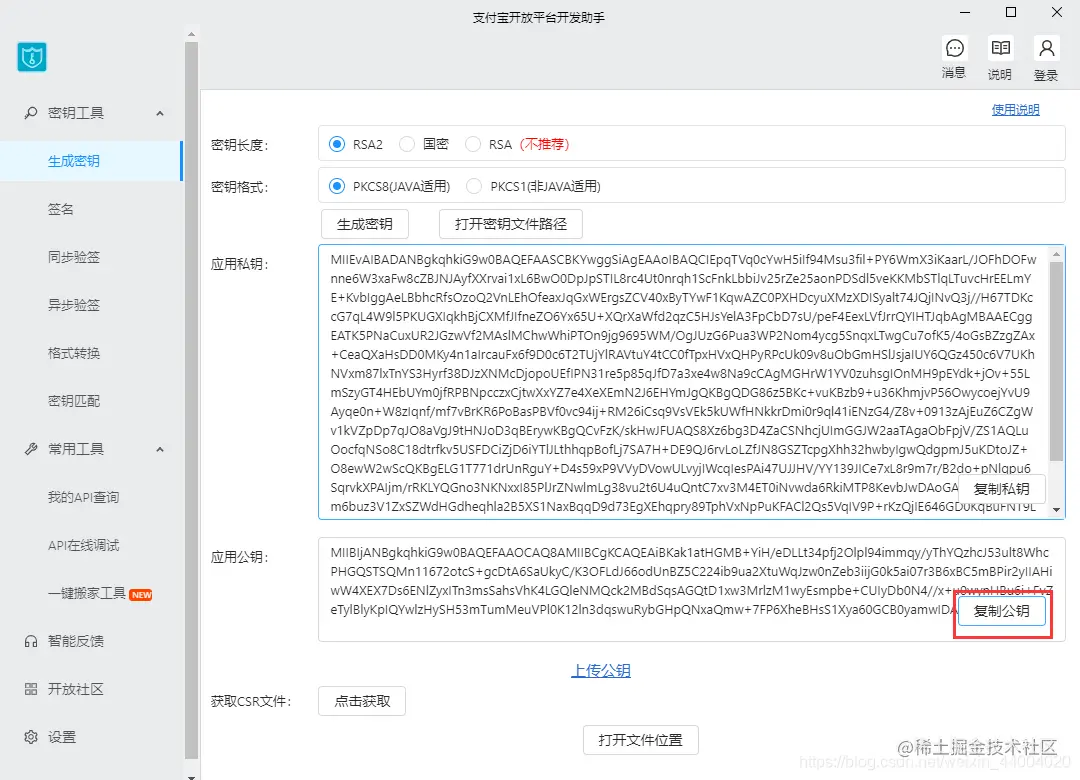Click the private key scrollbar thumb

click(1057, 361)
